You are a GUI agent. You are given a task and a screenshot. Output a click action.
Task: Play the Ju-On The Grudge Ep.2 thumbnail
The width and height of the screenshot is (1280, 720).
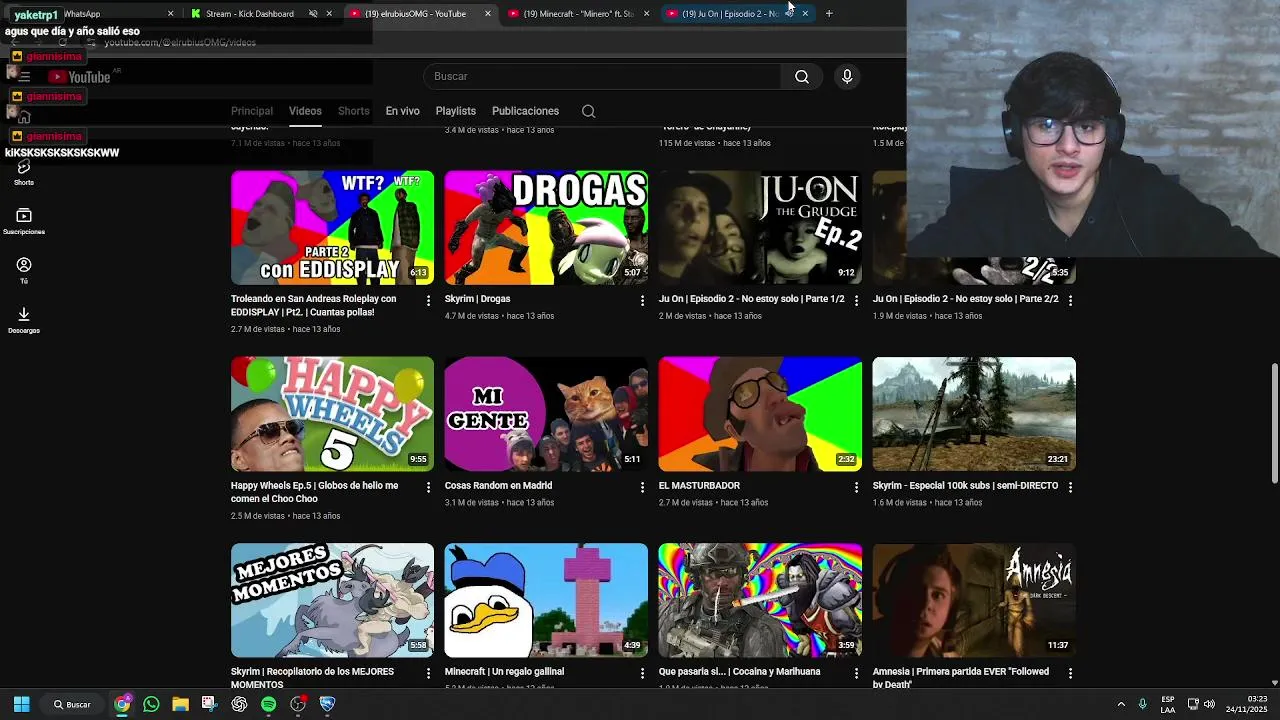click(760, 227)
